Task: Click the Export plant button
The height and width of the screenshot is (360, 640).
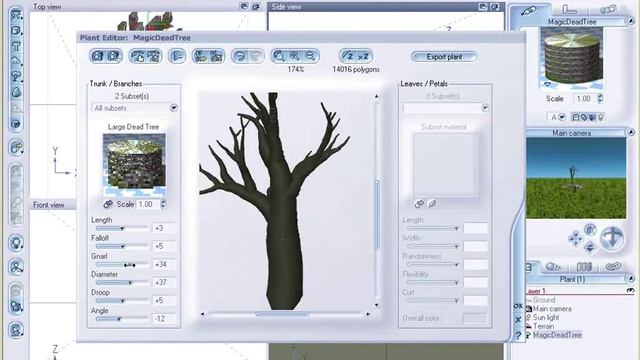Action: (x=444, y=57)
